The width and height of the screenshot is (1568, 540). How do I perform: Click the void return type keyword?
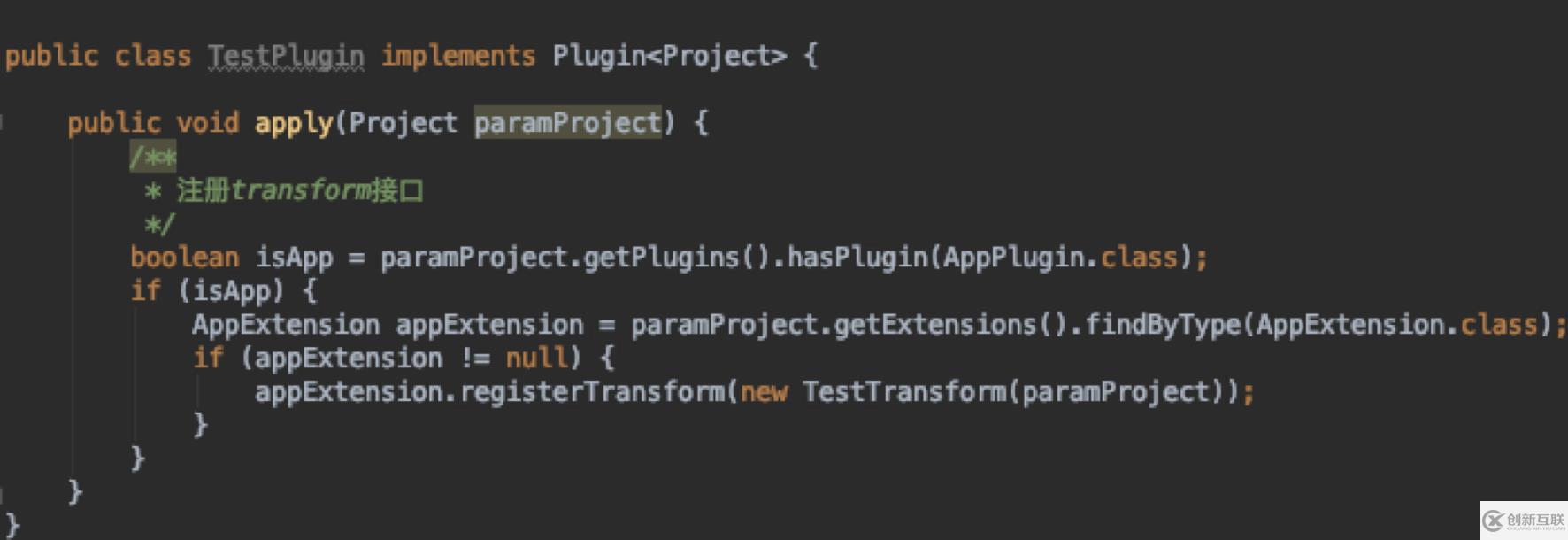(x=207, y=122)
